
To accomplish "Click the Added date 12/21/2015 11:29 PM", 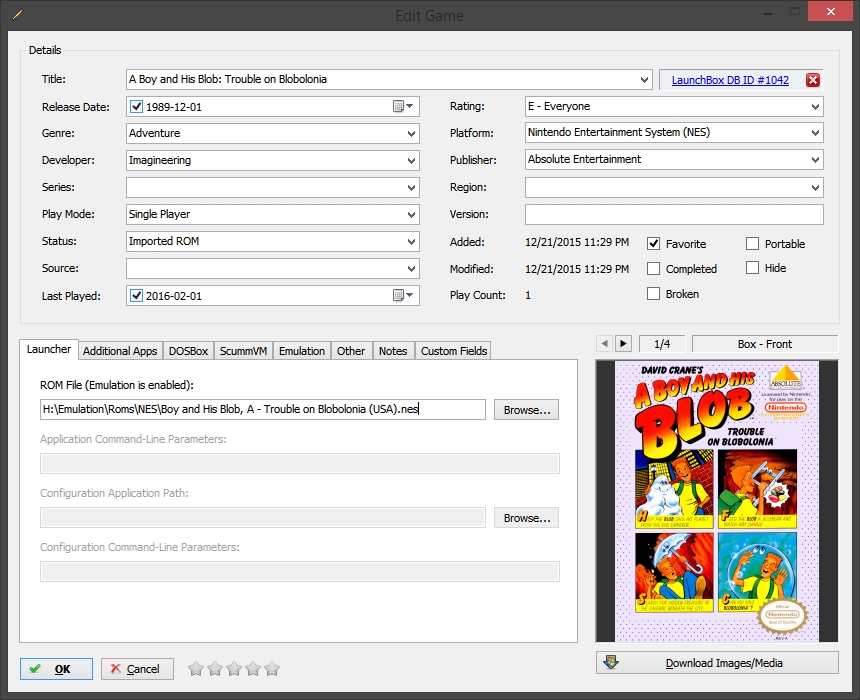I will pyautogui.click(x=577, y=242).
